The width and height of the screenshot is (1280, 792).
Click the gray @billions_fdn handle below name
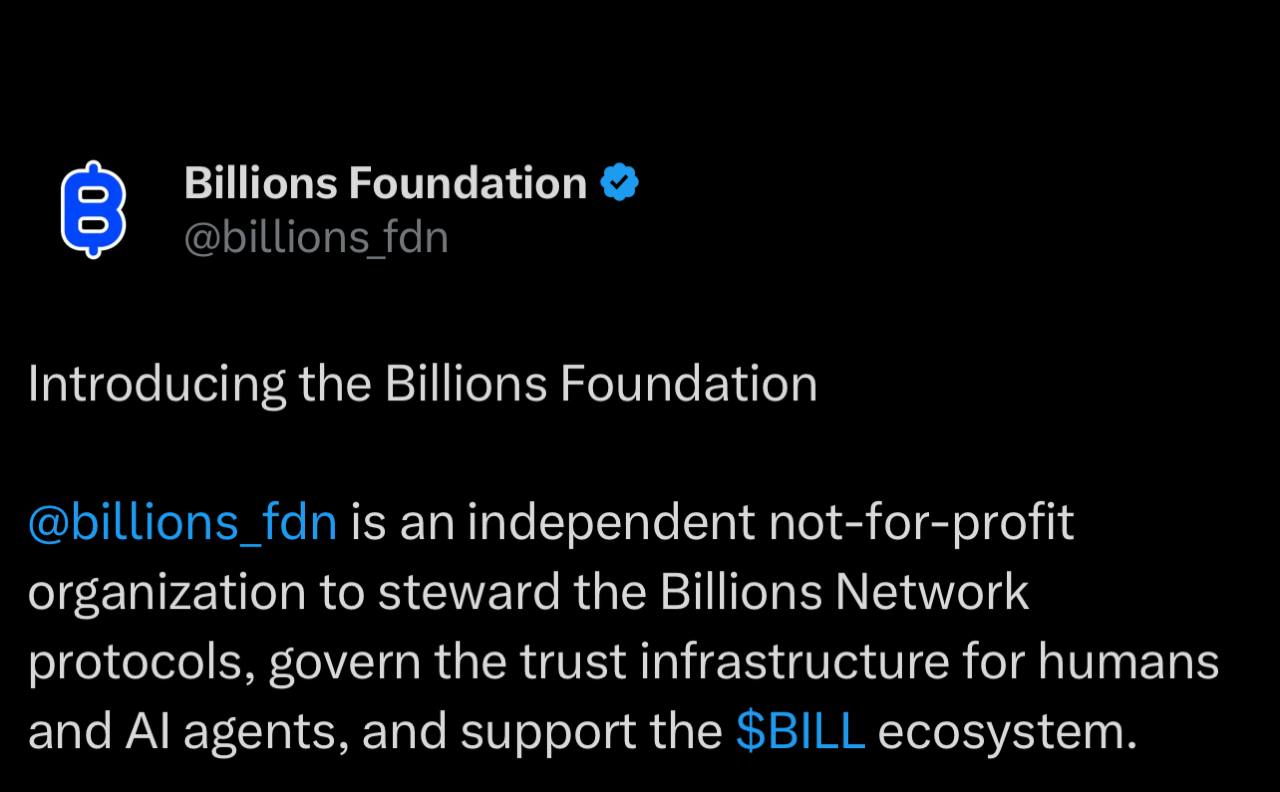tap(316, 238)
